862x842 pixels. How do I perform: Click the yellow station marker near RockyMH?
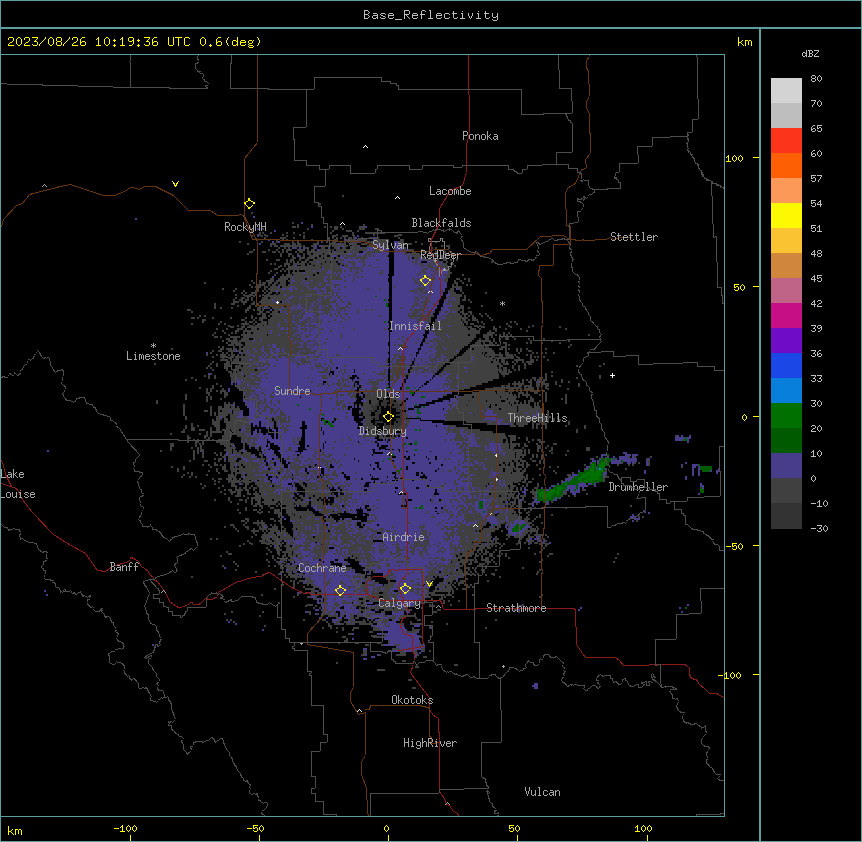pos(250,203)
